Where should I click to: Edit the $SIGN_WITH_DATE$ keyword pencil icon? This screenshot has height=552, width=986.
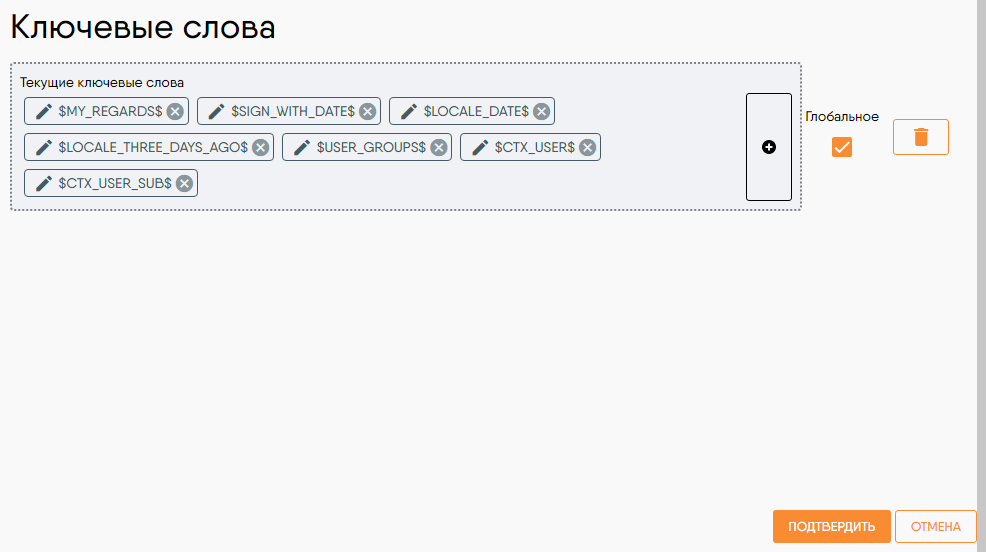point(216,111)
